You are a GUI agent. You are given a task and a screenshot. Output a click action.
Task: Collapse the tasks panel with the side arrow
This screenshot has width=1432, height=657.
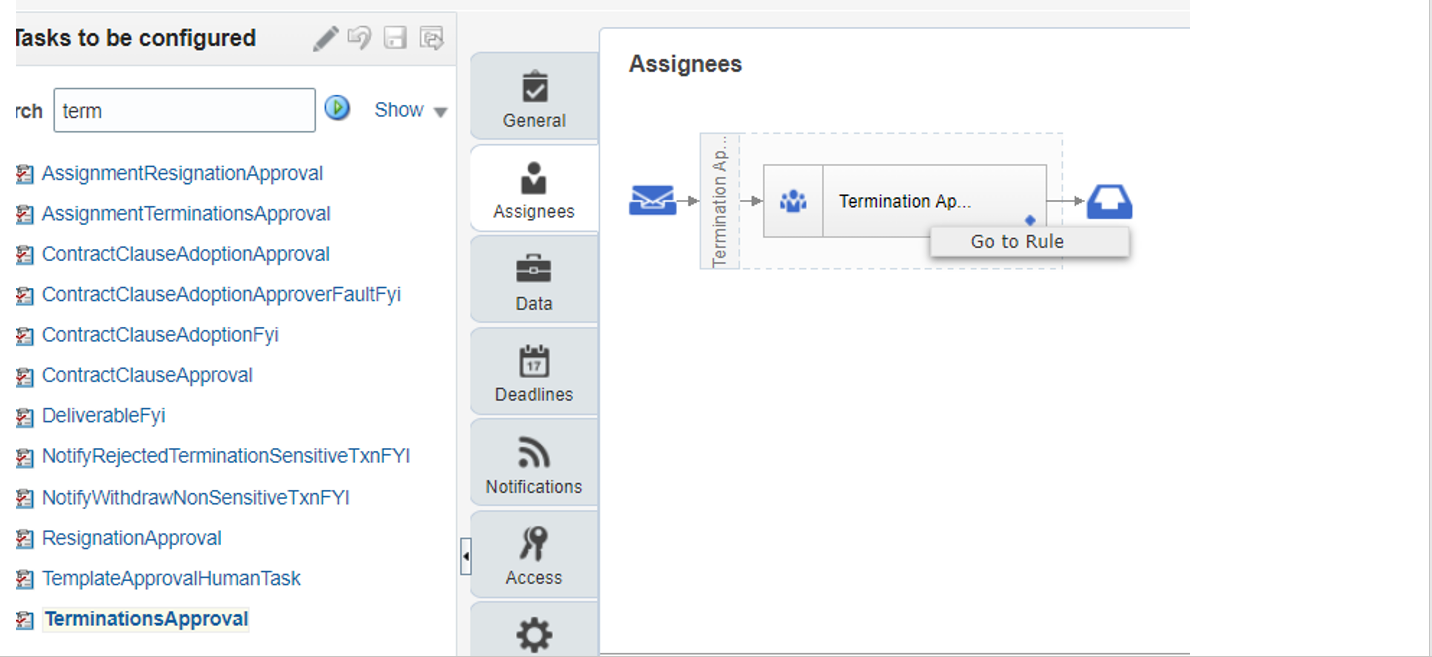click(x=466, y=556)
